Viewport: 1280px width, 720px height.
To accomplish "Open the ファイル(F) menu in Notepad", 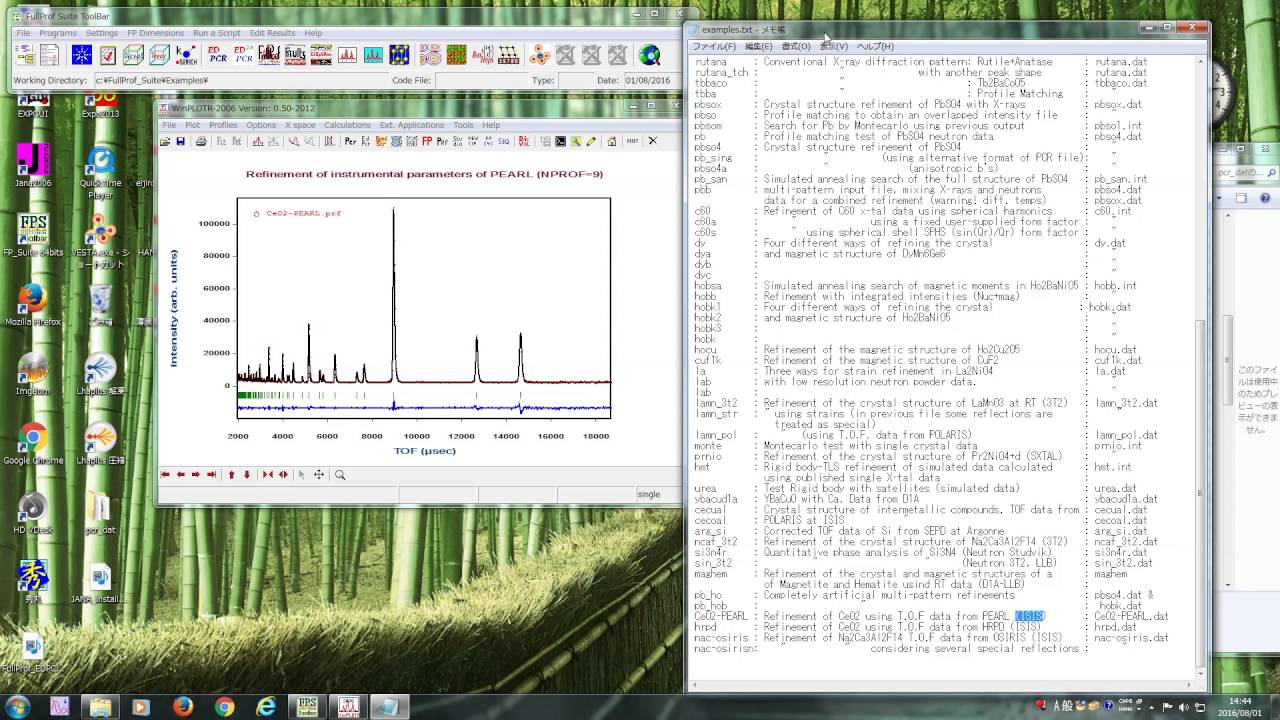I will click(x=714, y=46).
